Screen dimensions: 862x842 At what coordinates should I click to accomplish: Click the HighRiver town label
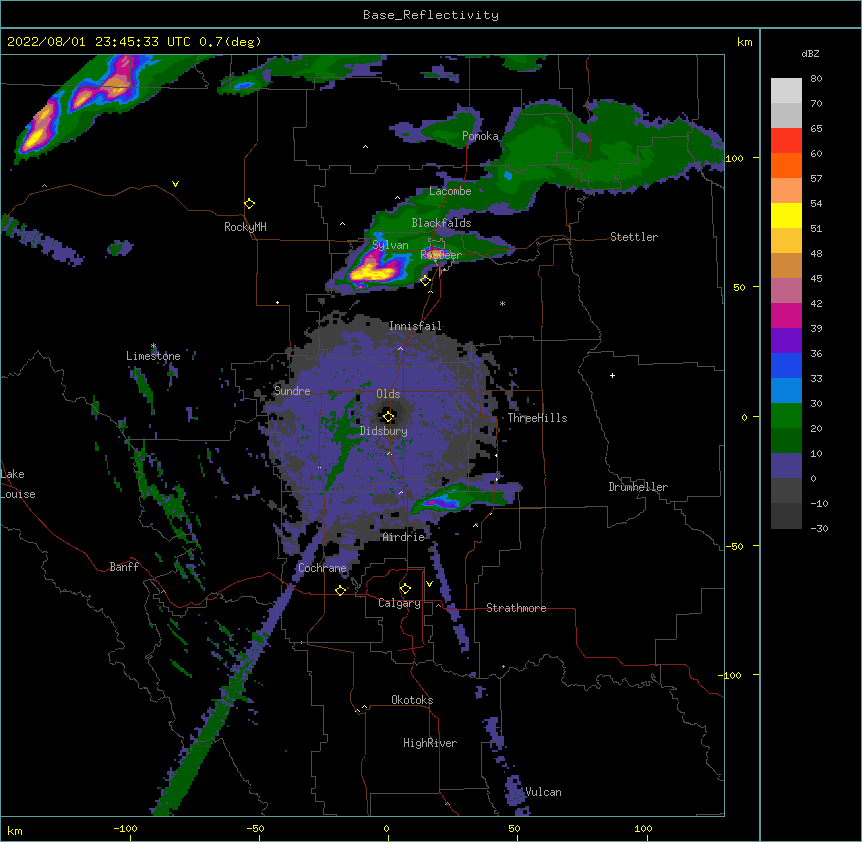pos(430,743)
